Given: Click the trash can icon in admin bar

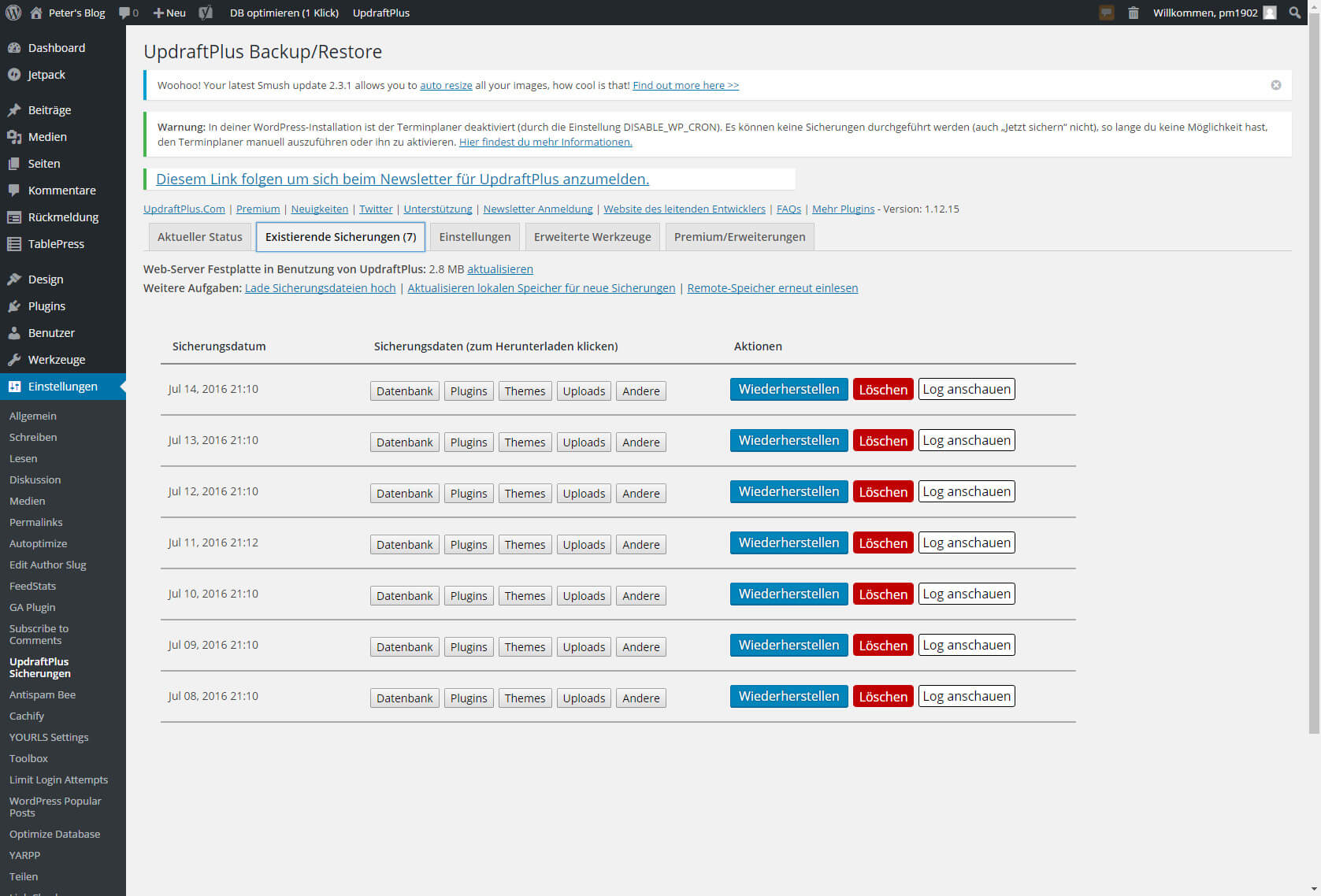Looking at the screenshot, I should [1134, 13].
